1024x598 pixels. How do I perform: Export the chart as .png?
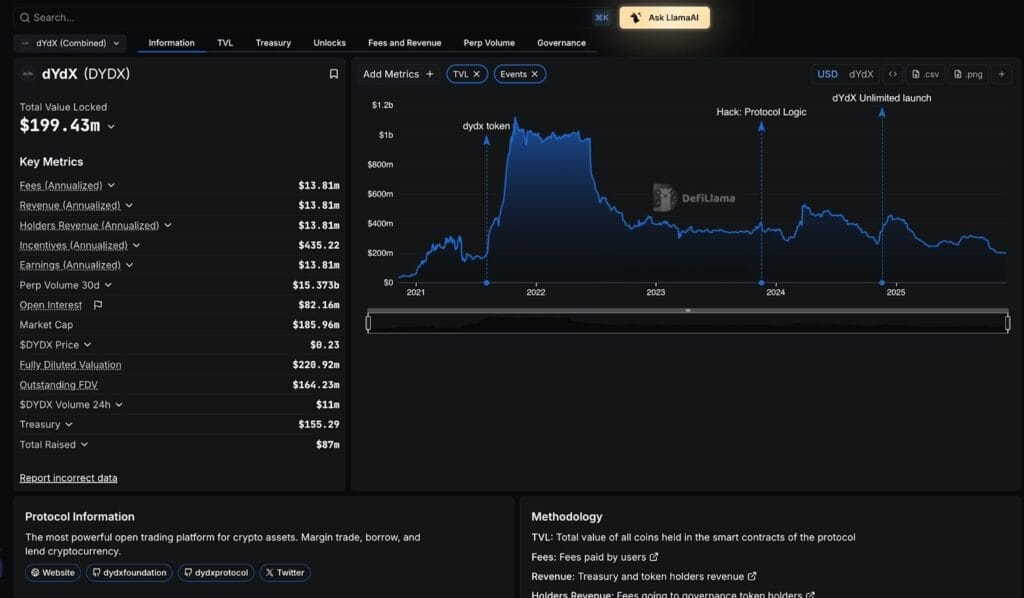coord(968,74)
